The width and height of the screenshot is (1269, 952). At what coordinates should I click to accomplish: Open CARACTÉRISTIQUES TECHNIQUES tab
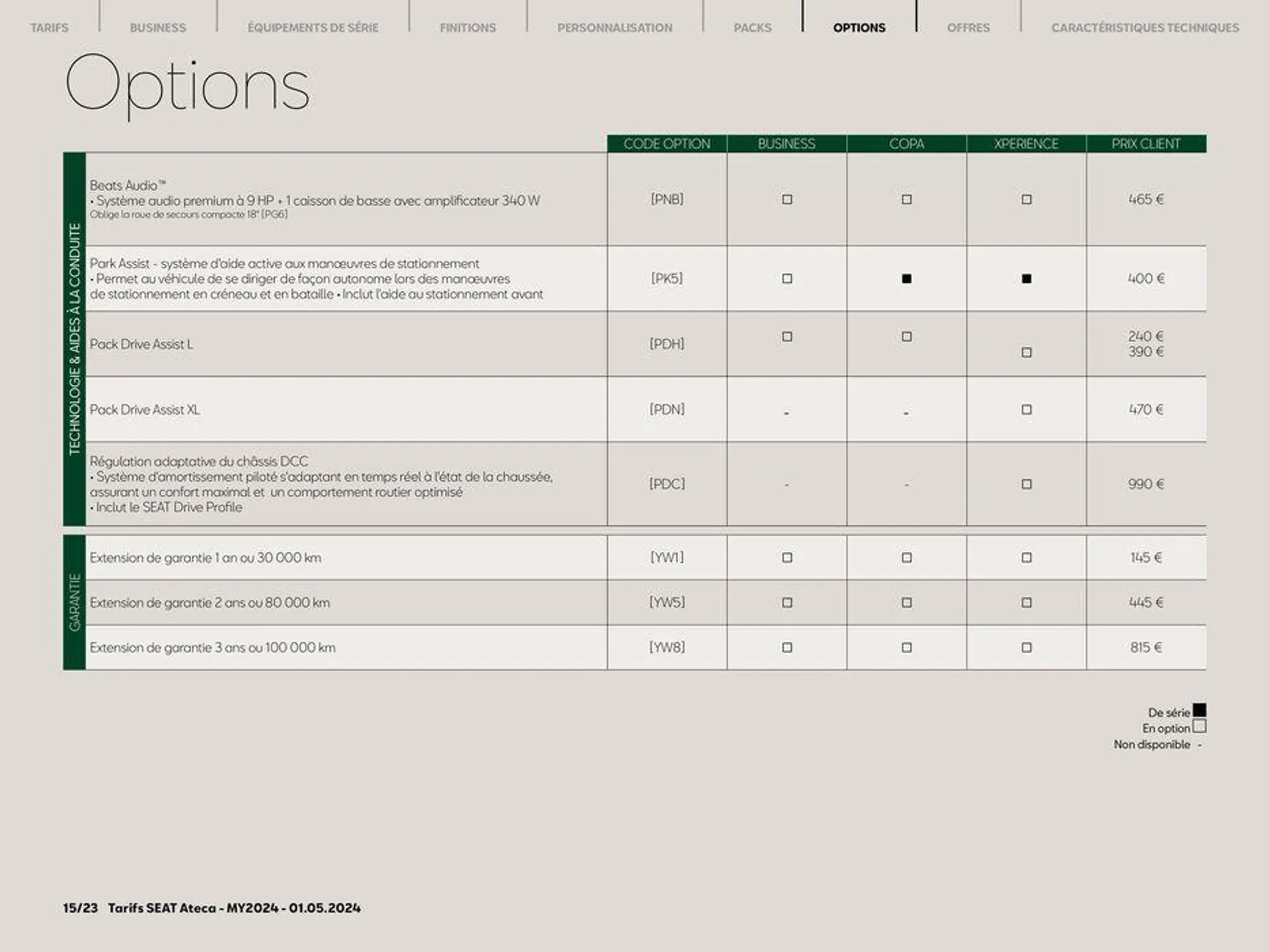(1145, 28)
